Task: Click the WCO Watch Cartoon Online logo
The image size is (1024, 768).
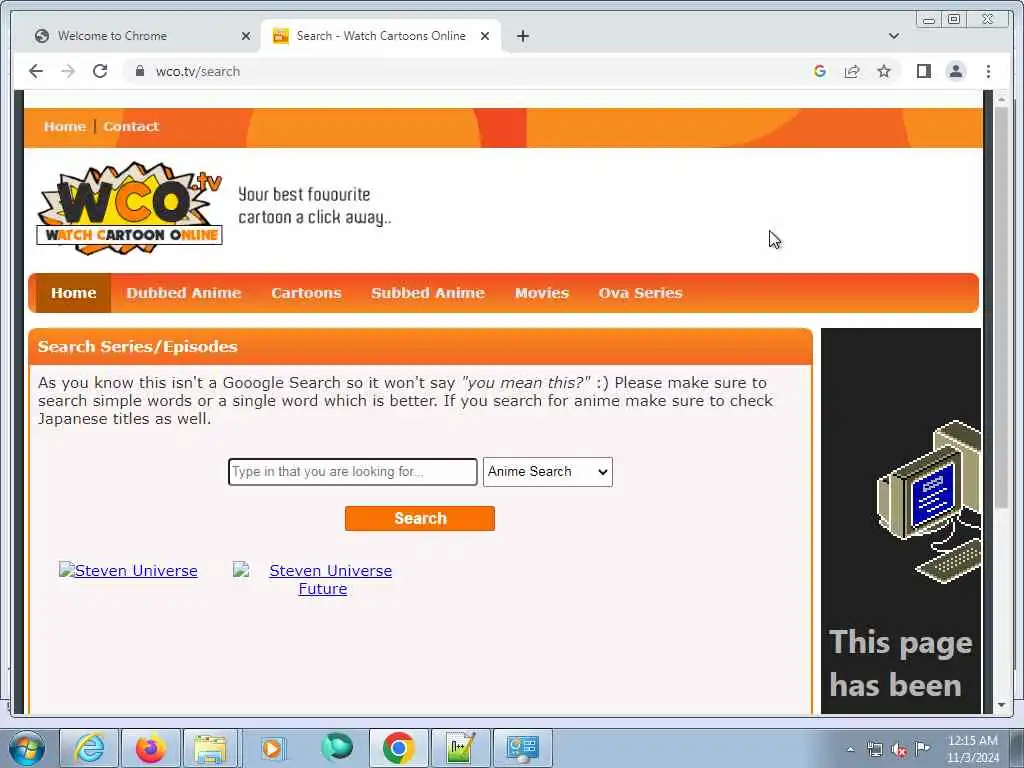Action: 129,208
